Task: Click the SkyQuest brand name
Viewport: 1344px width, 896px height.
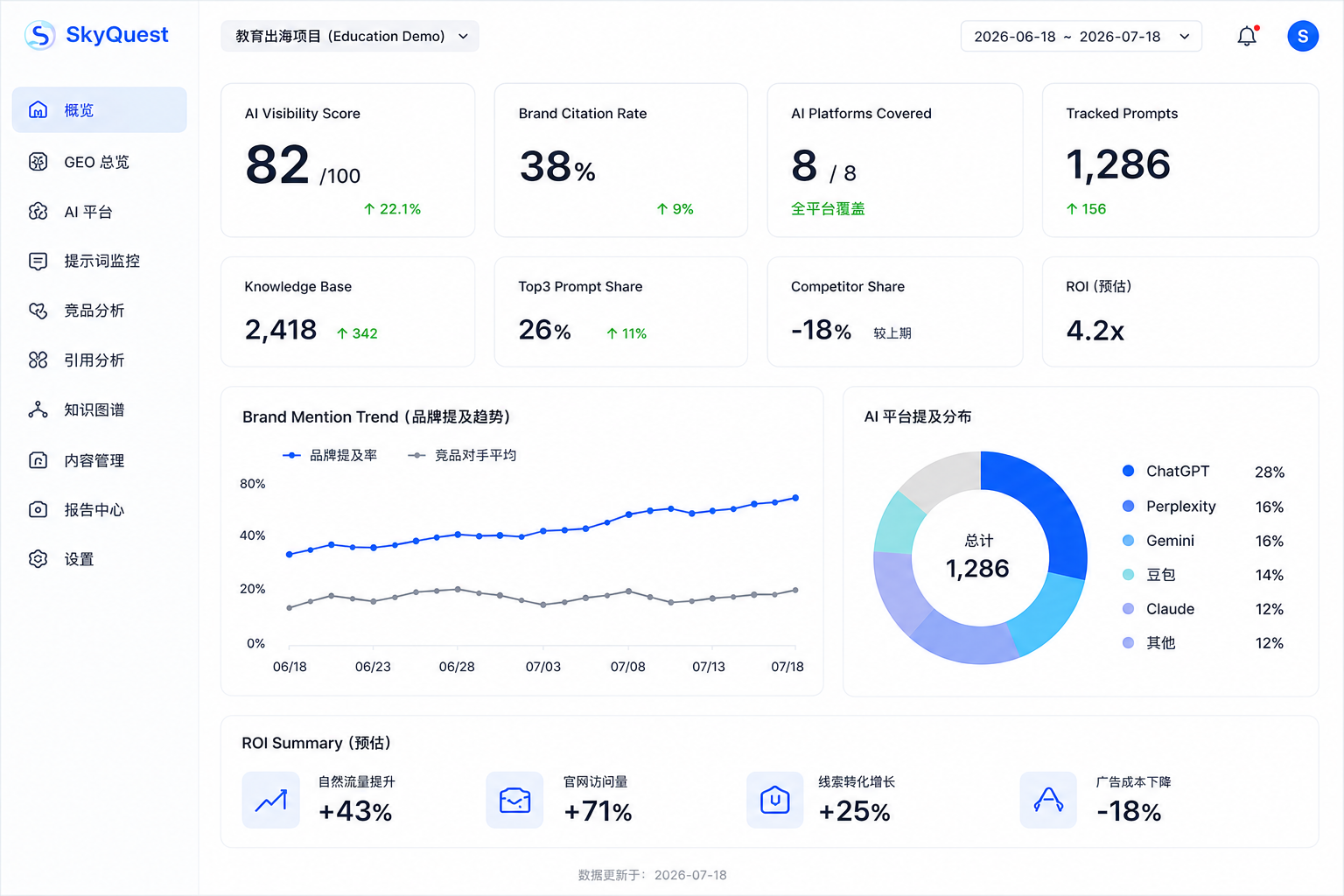Action: click(x=117, y=35)
